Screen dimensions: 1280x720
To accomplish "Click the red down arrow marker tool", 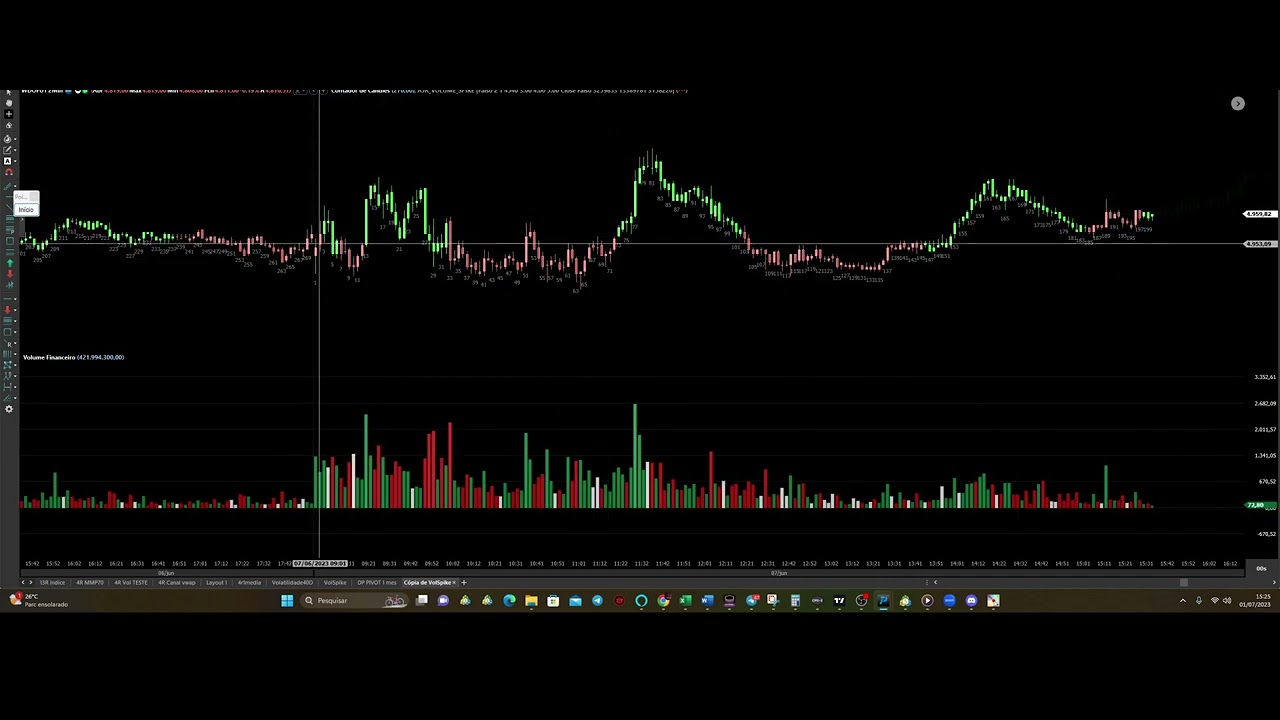I will tap(10, 273).
